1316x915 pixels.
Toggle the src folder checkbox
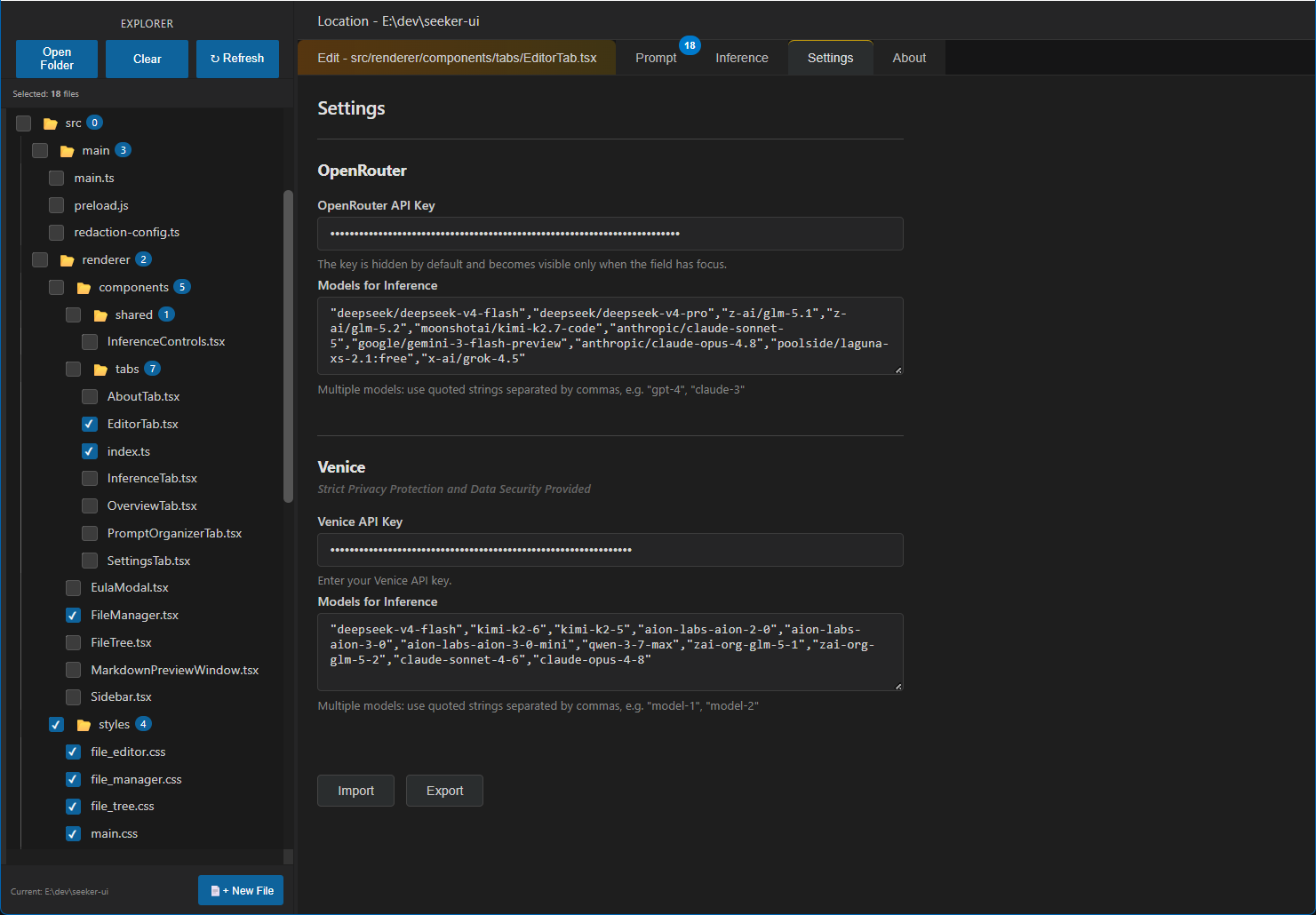click(x=23, y=123)
